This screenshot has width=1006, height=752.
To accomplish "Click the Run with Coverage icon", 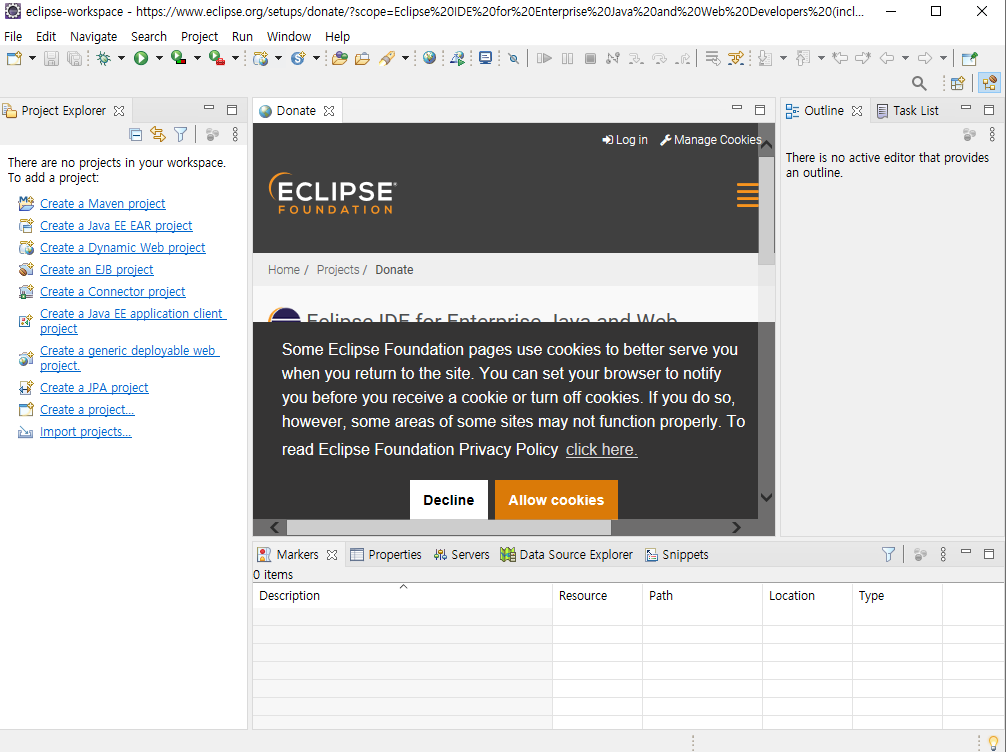I will [178, 58].
